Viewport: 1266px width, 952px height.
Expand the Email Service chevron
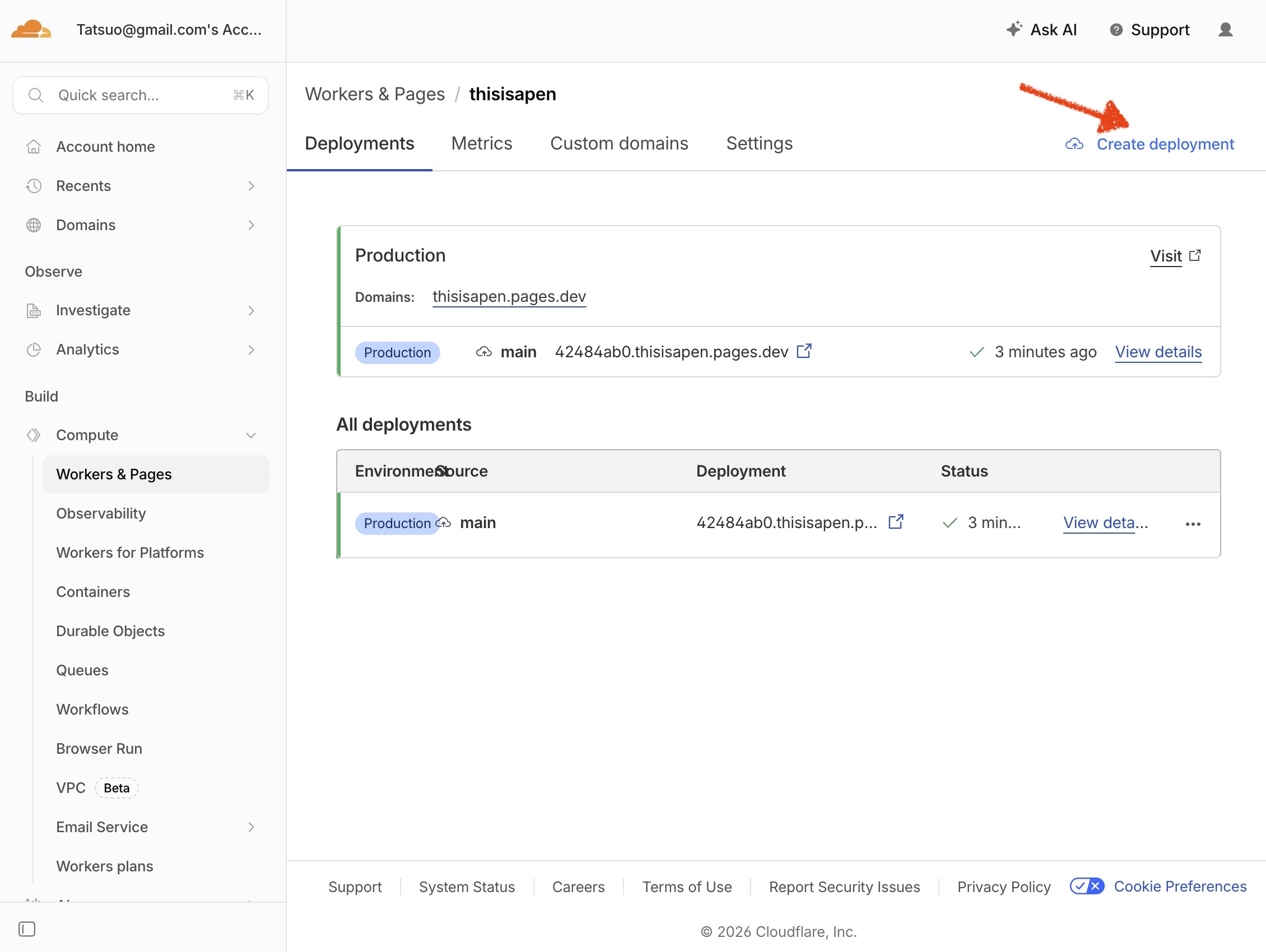pos(251,827)
